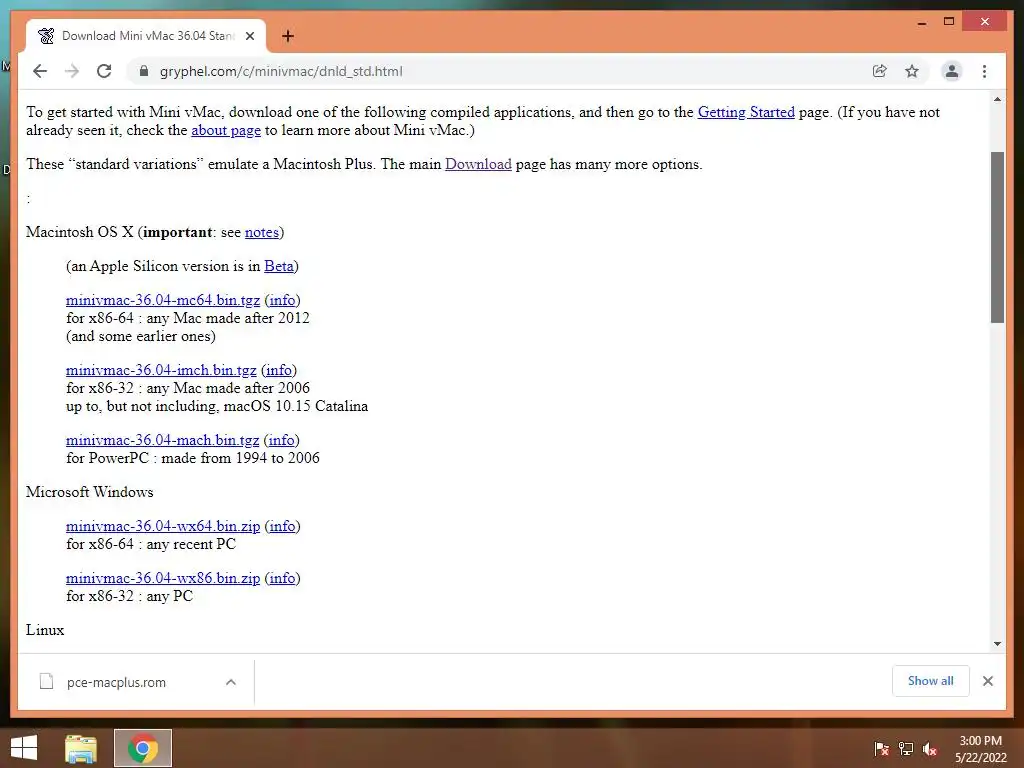Select the 'Linux' heading text
This screenshot has width=1024, height=768.
point(45,630)
